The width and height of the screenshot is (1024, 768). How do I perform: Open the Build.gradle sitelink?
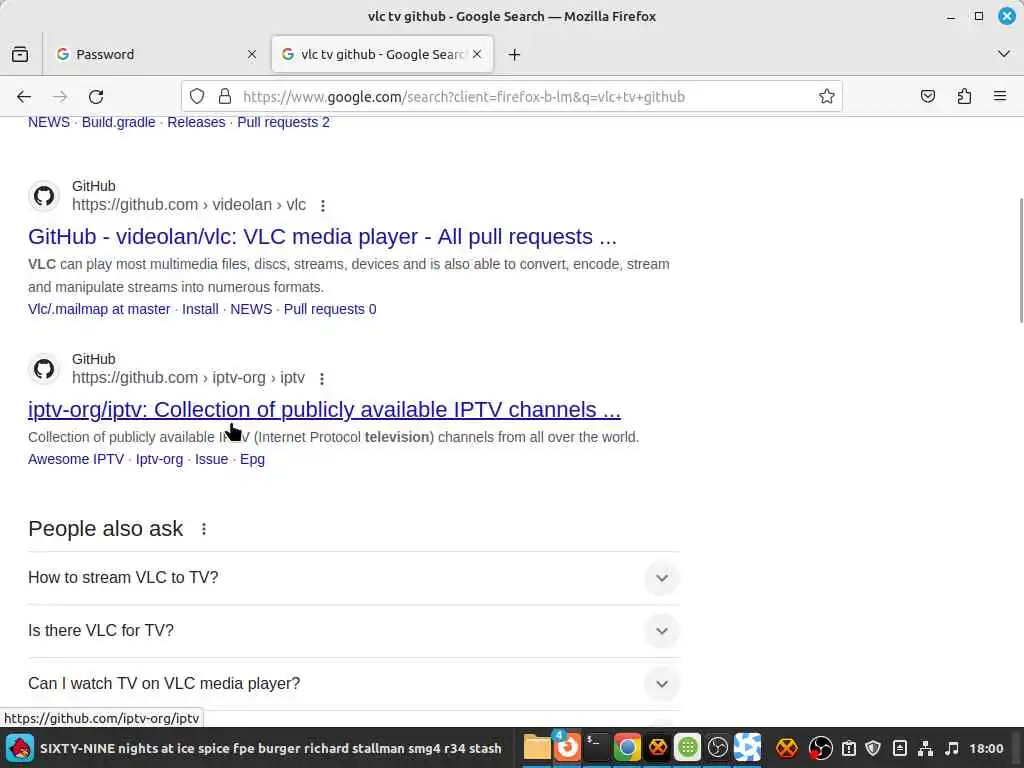119,122
